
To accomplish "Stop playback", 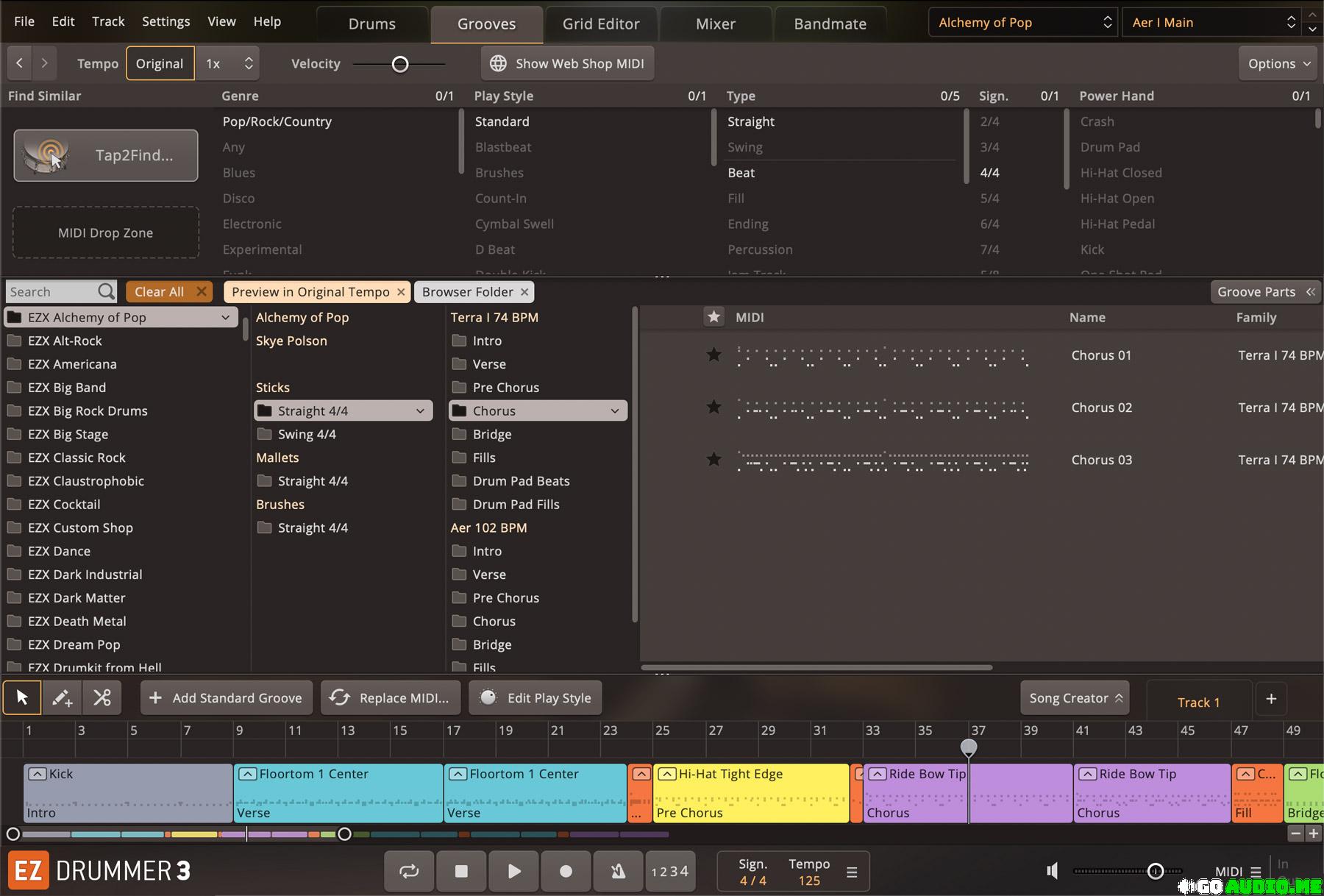I will click(461, 871).
